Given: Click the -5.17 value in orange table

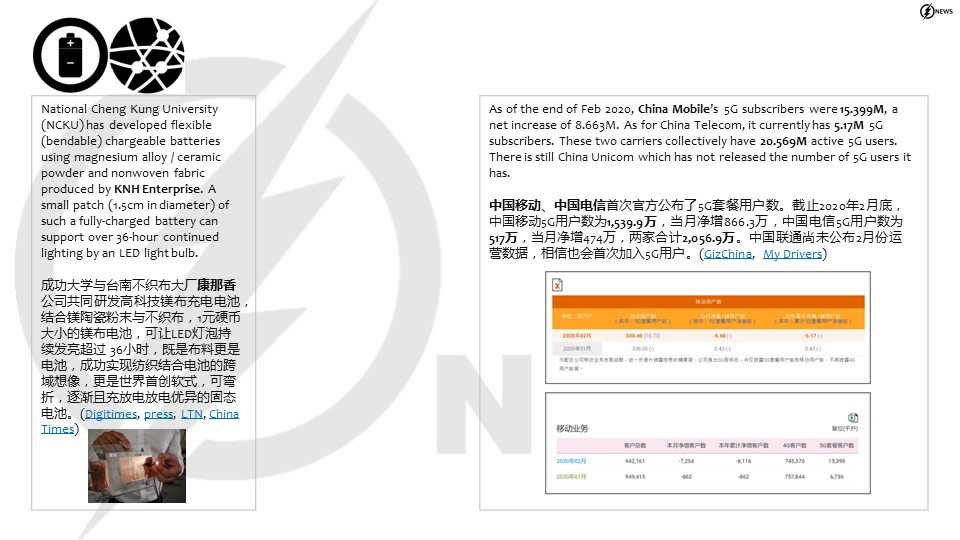Looking at the screenshot, I should [x=810, y=336].
